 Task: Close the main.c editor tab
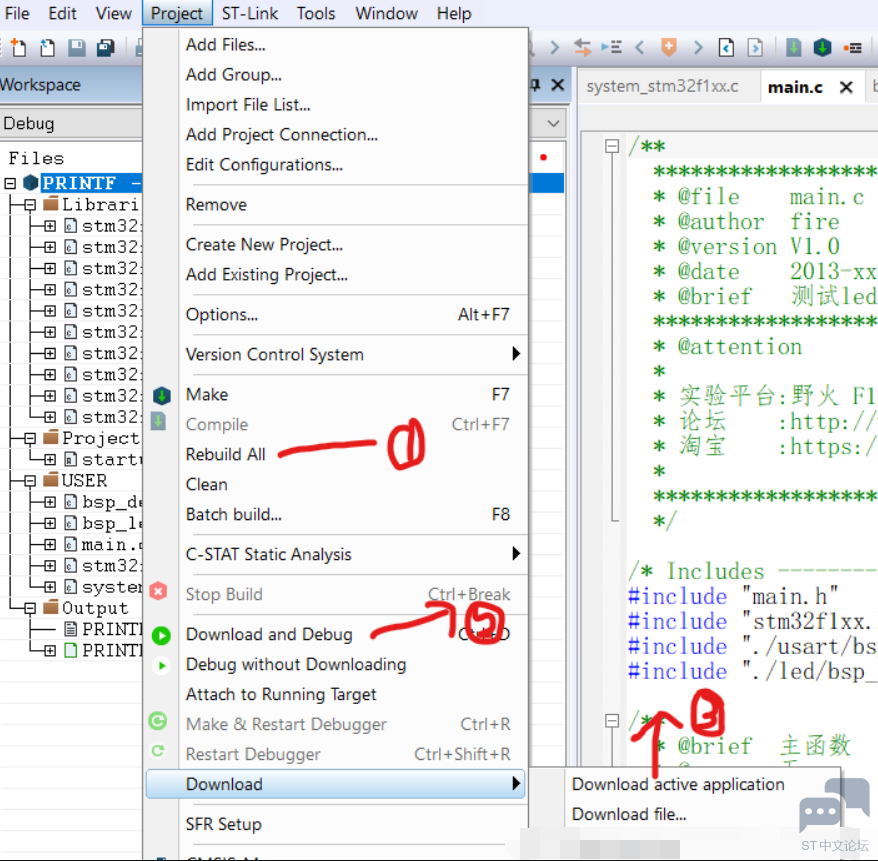coord(846,87)
